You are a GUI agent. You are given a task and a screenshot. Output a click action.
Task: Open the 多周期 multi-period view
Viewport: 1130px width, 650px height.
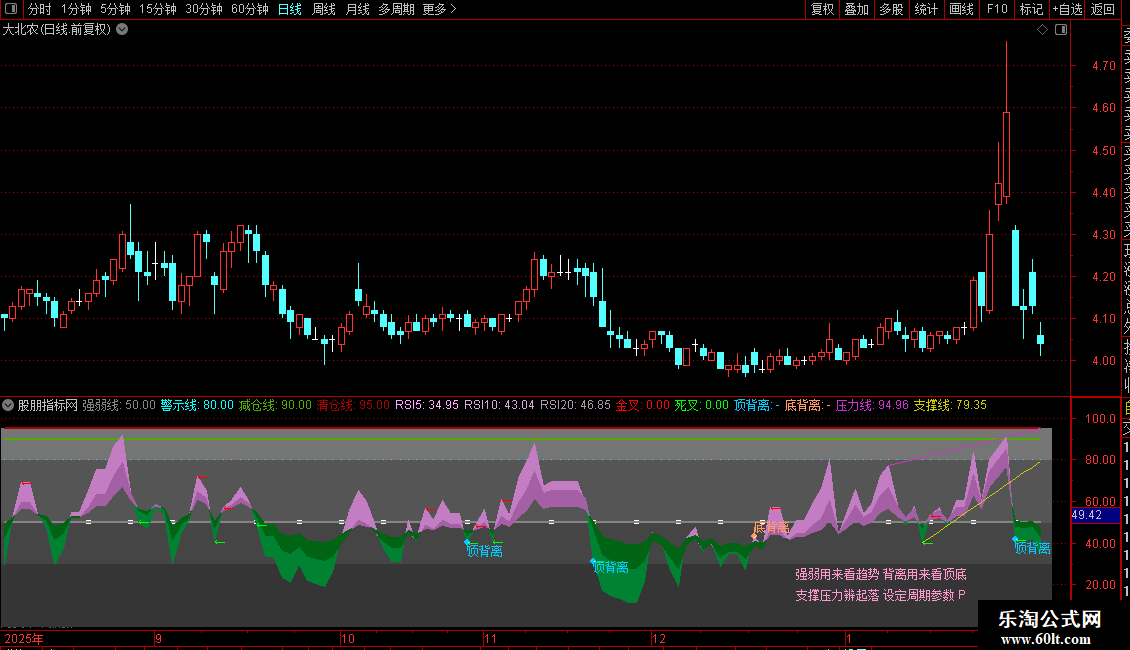click(396, 9)
